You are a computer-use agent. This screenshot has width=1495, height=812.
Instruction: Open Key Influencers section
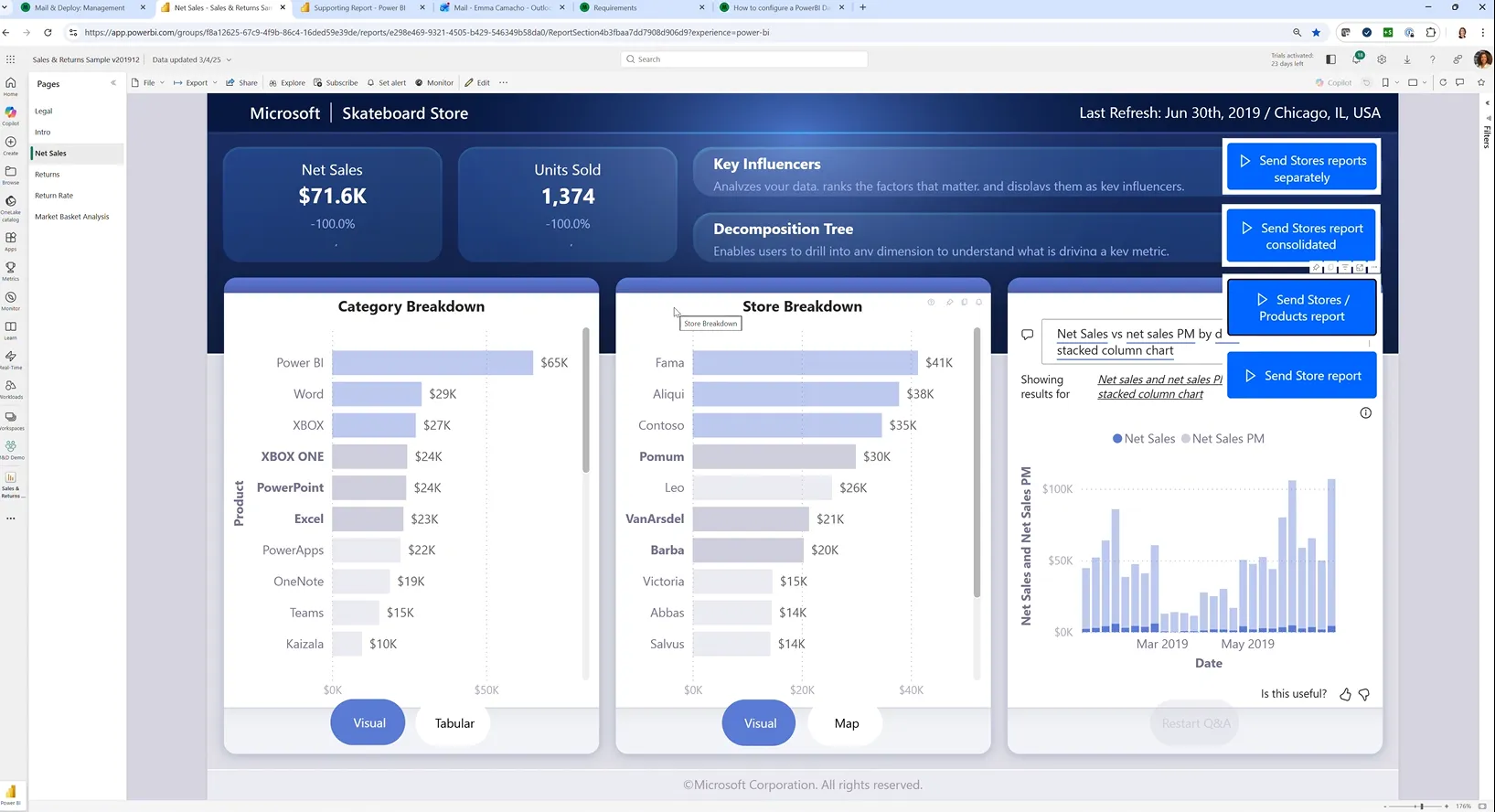tap(957, 174)
